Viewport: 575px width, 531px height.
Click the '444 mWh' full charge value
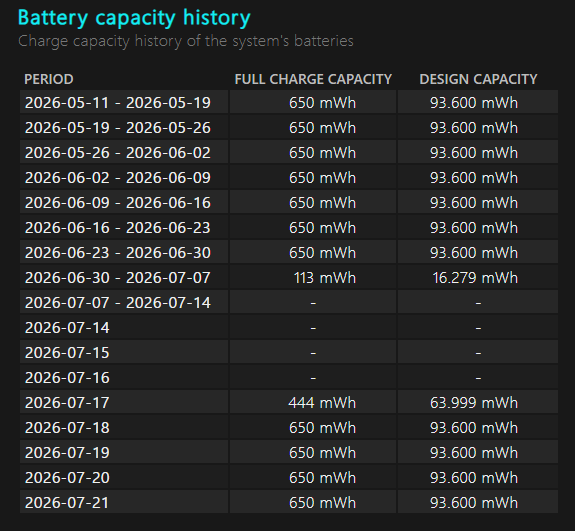[322, 403]
